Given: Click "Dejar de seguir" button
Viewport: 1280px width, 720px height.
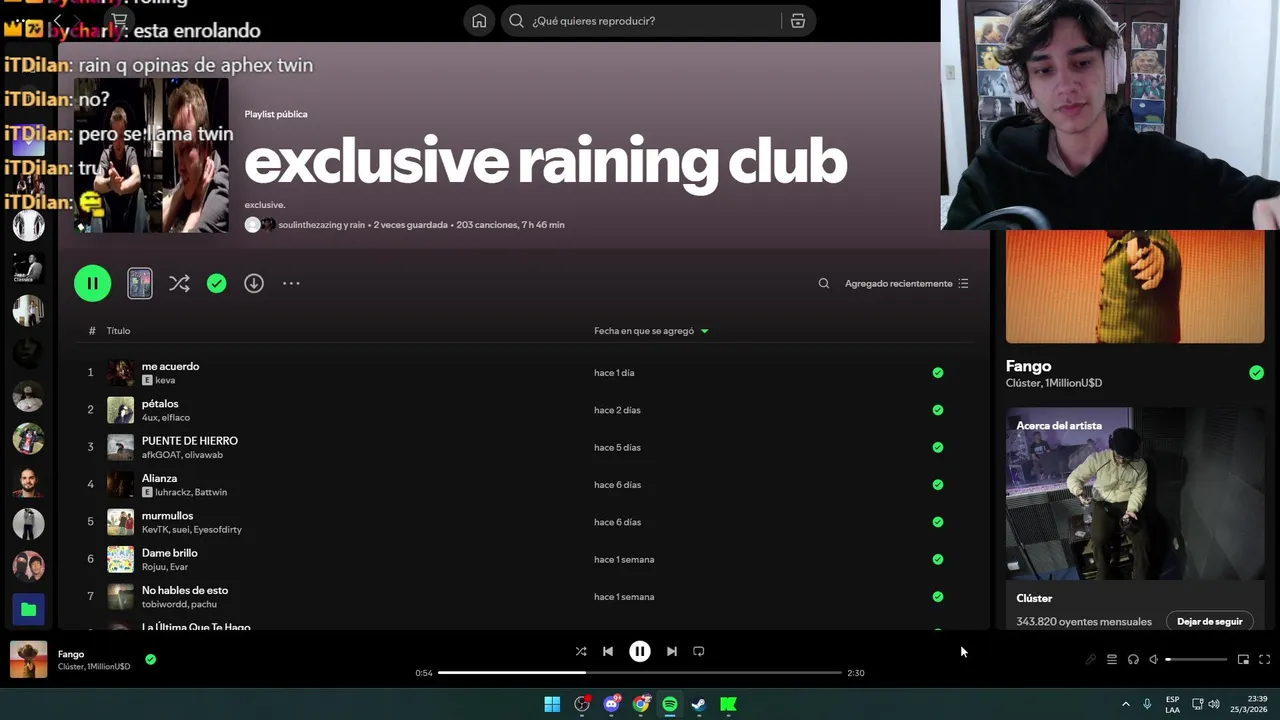Looking at the screenshot, I should [1209, 622].
